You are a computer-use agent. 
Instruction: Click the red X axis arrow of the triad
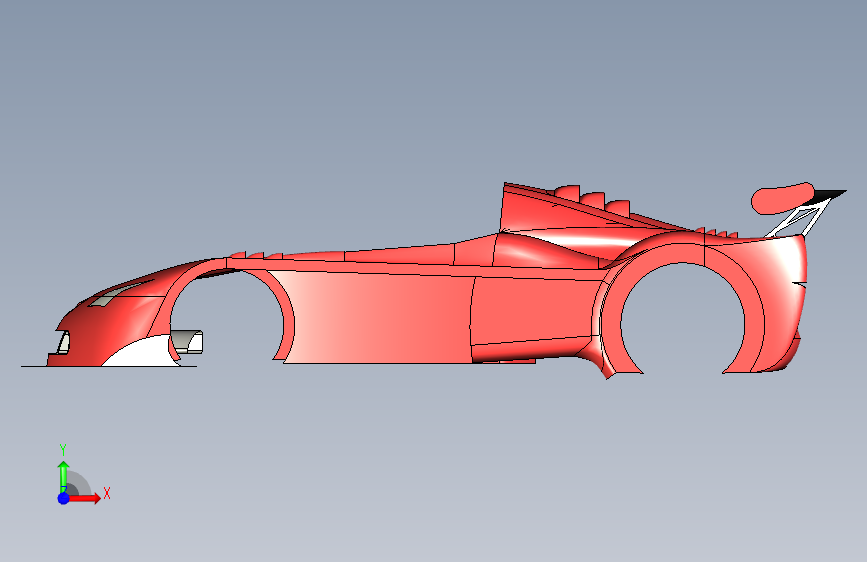[x=84, y=498]
